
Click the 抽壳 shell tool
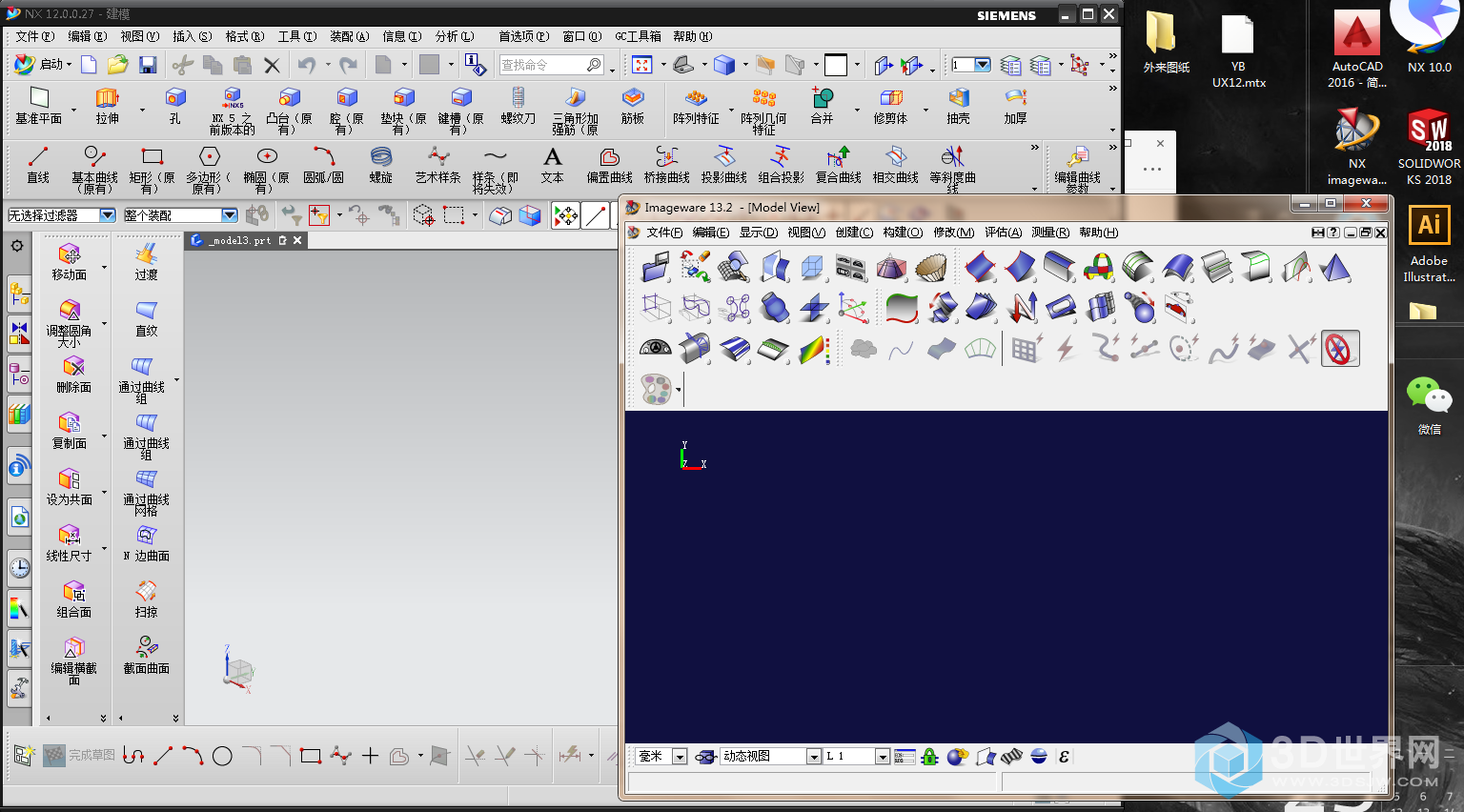[959, 105]
